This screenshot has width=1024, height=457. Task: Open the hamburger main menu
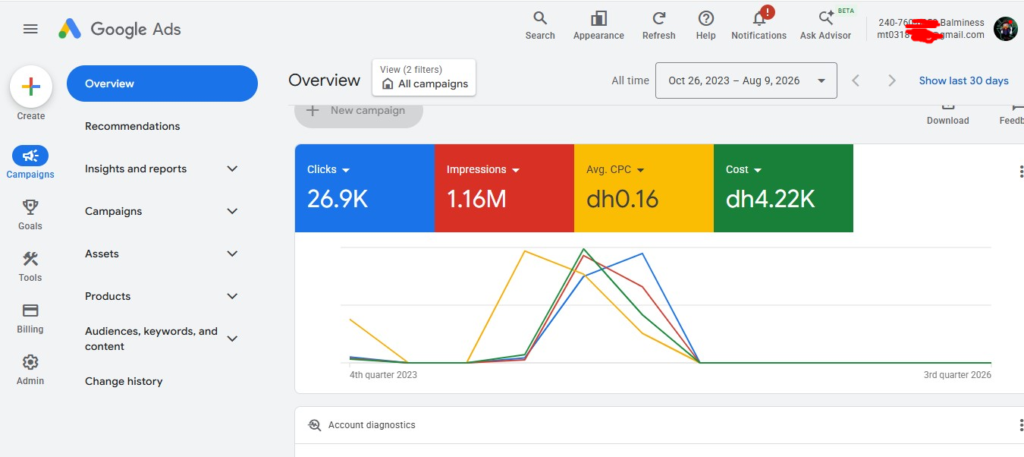click(30, 29)
